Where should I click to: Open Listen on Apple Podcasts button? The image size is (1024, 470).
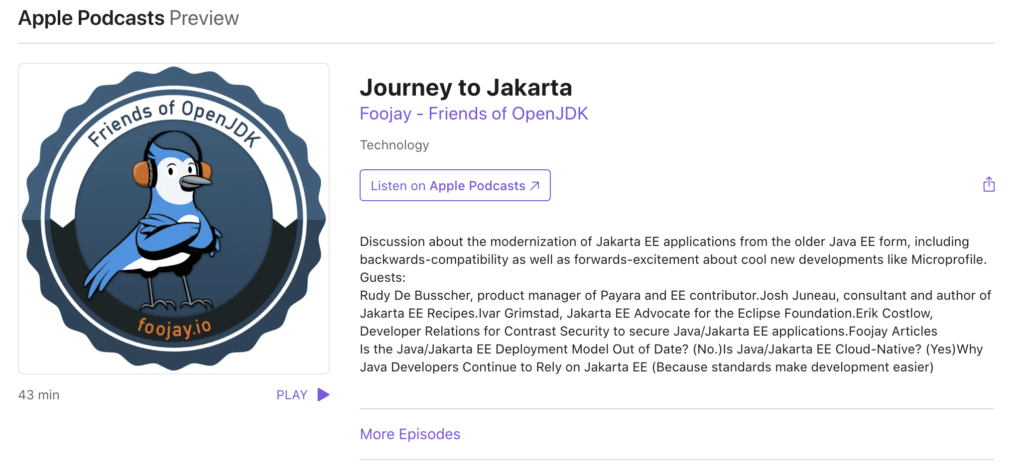[x=455, y=185]
